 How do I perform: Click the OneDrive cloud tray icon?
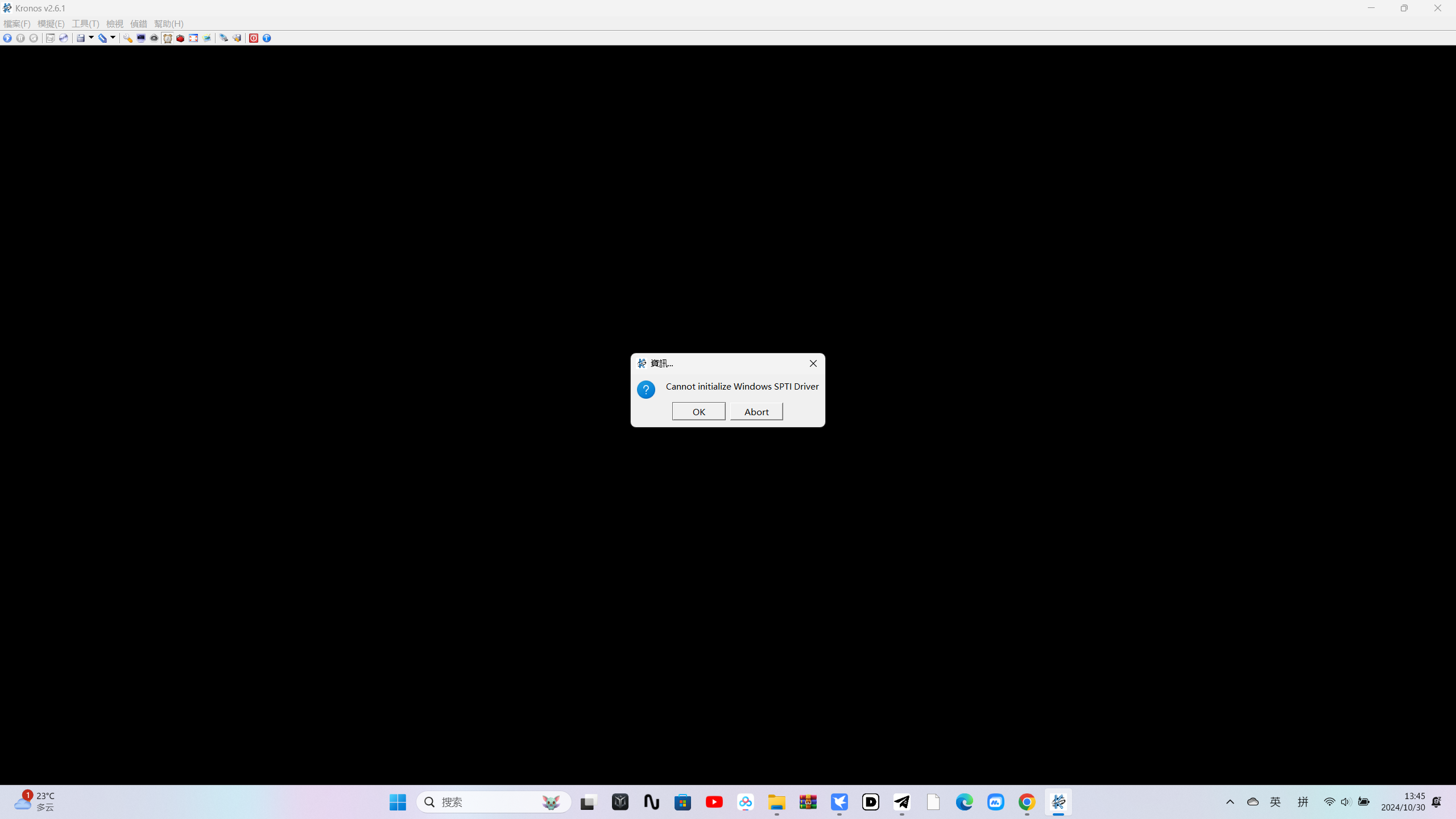pos(1253,802)
